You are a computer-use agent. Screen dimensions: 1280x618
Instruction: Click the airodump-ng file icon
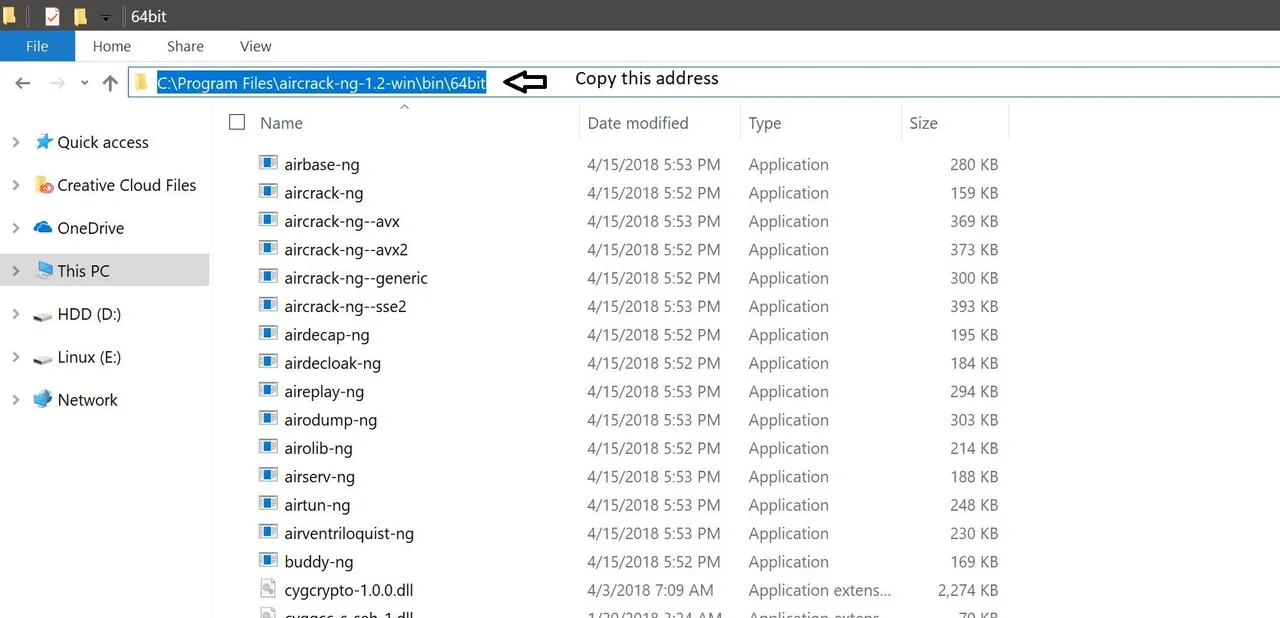[268, 418]
